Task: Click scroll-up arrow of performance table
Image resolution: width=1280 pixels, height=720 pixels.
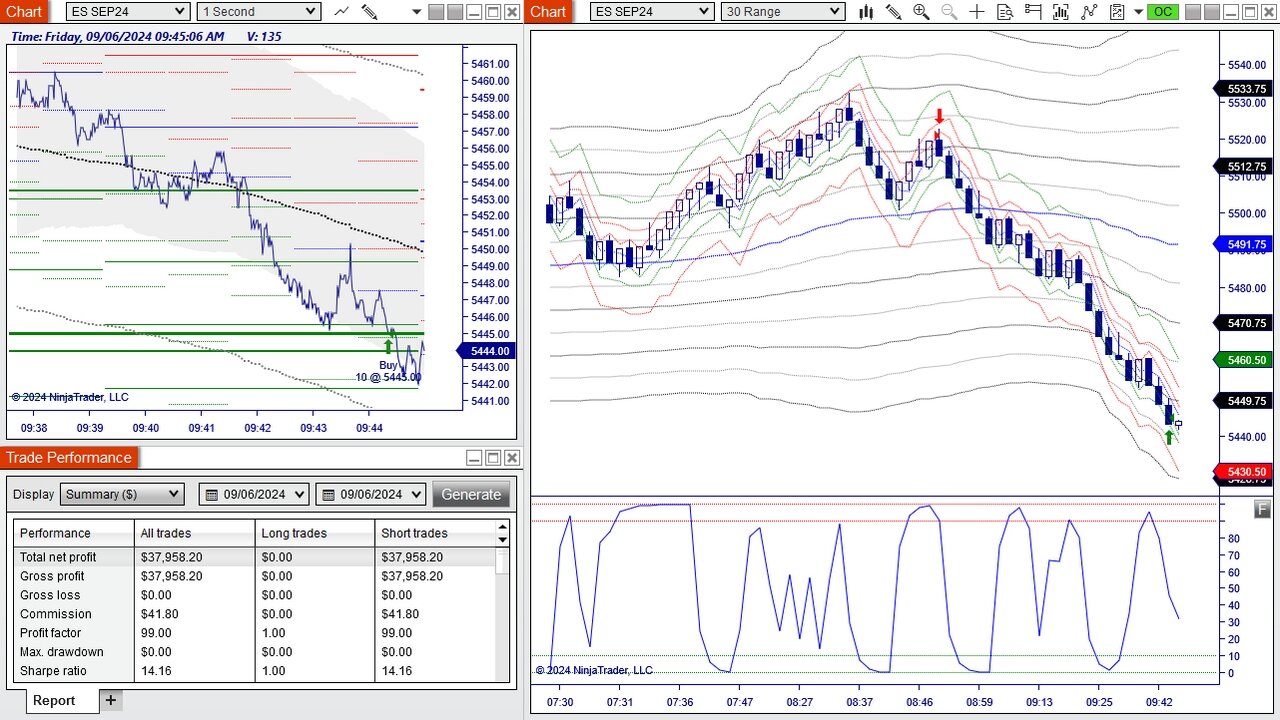Action: point(502,526)
